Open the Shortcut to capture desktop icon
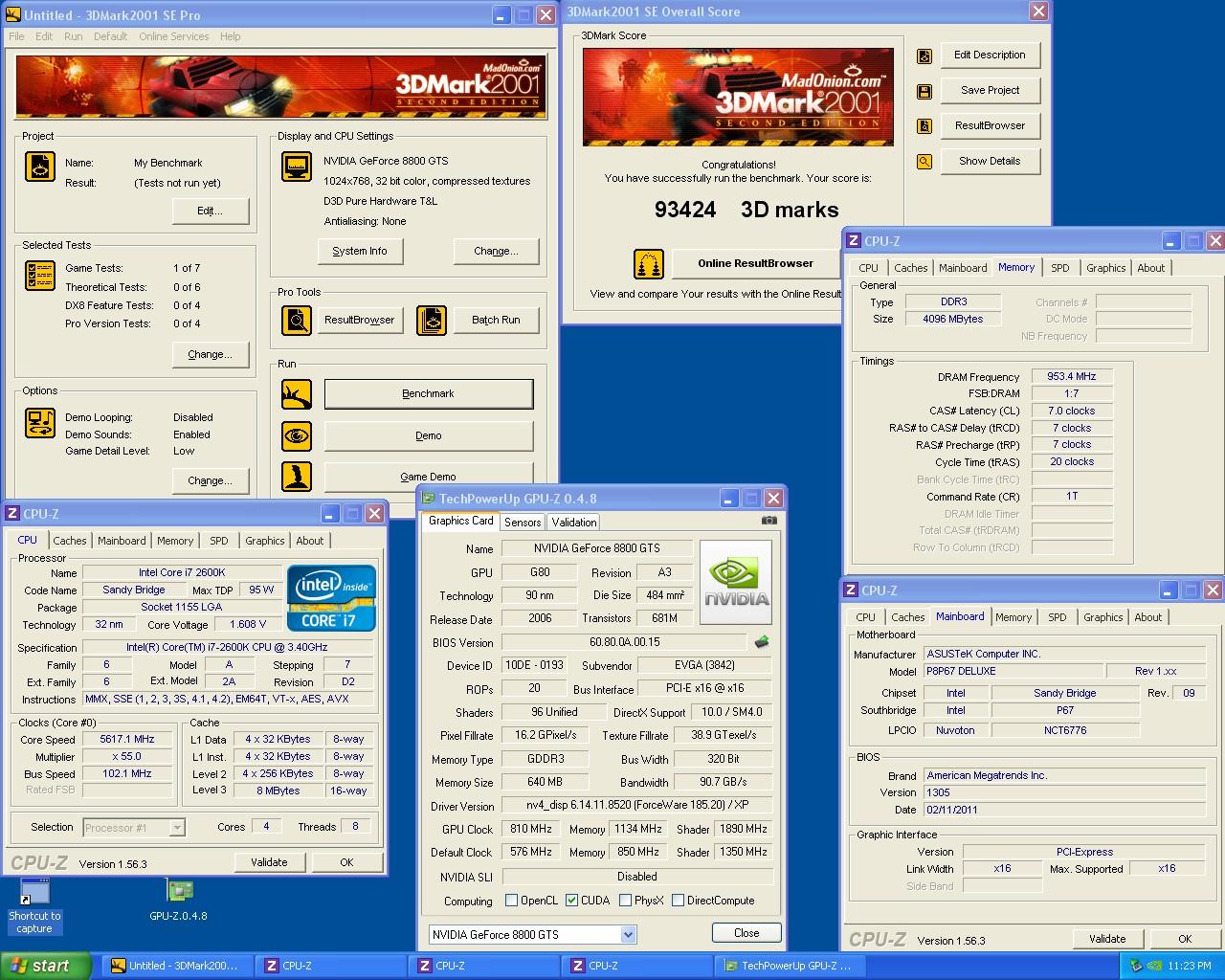 pyautogui.click(x=34, y=906)
